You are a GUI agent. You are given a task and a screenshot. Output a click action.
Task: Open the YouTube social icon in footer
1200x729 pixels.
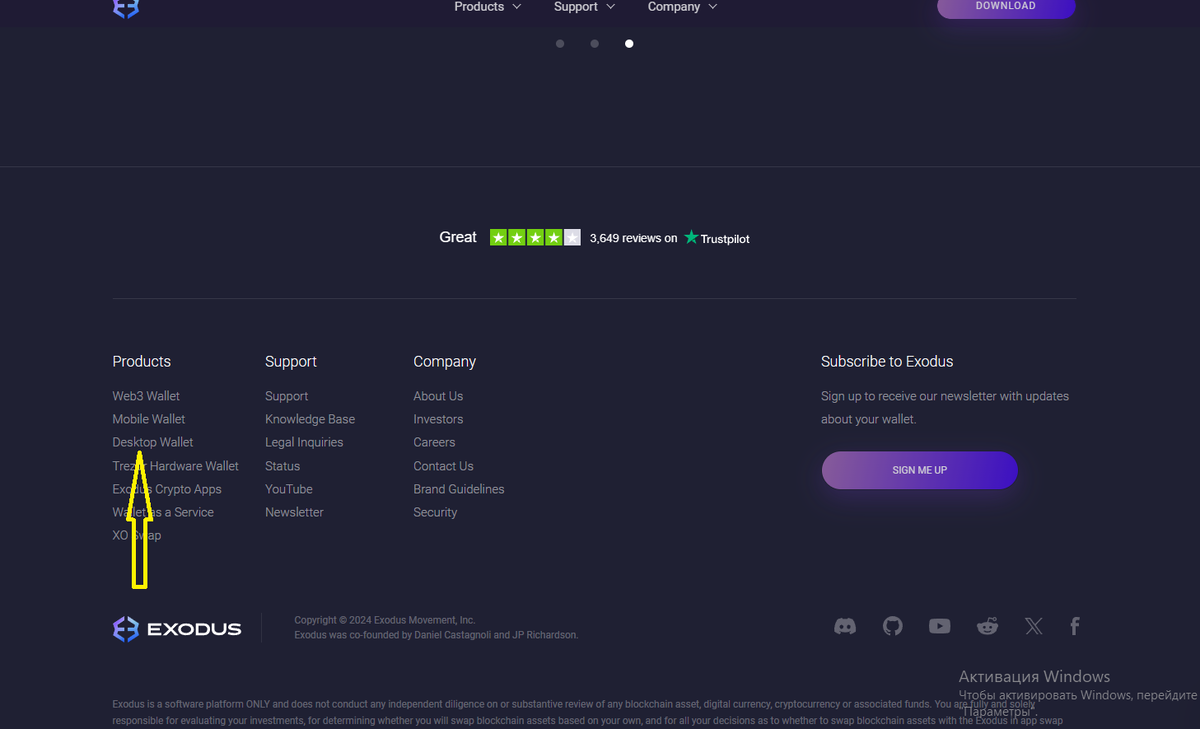click(939, 626)
